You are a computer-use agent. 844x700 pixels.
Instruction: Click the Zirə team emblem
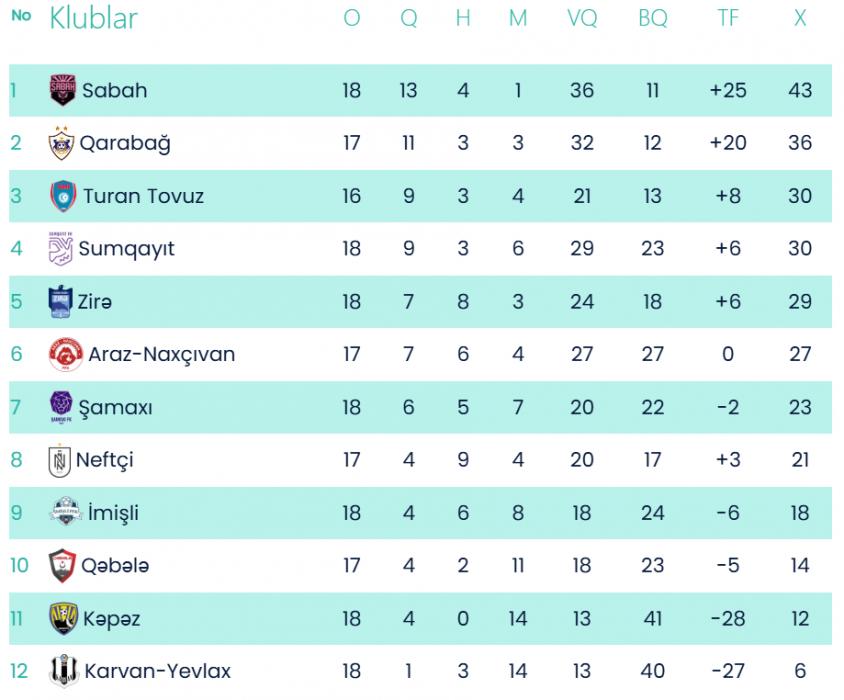click(61, 301)
